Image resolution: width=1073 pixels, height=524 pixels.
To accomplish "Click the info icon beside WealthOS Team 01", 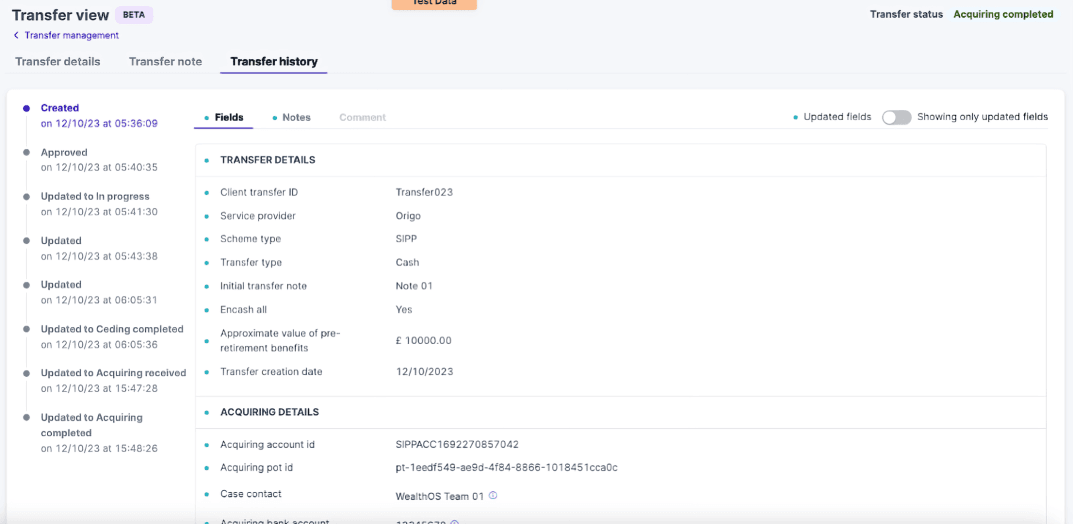I will (493, 496).
